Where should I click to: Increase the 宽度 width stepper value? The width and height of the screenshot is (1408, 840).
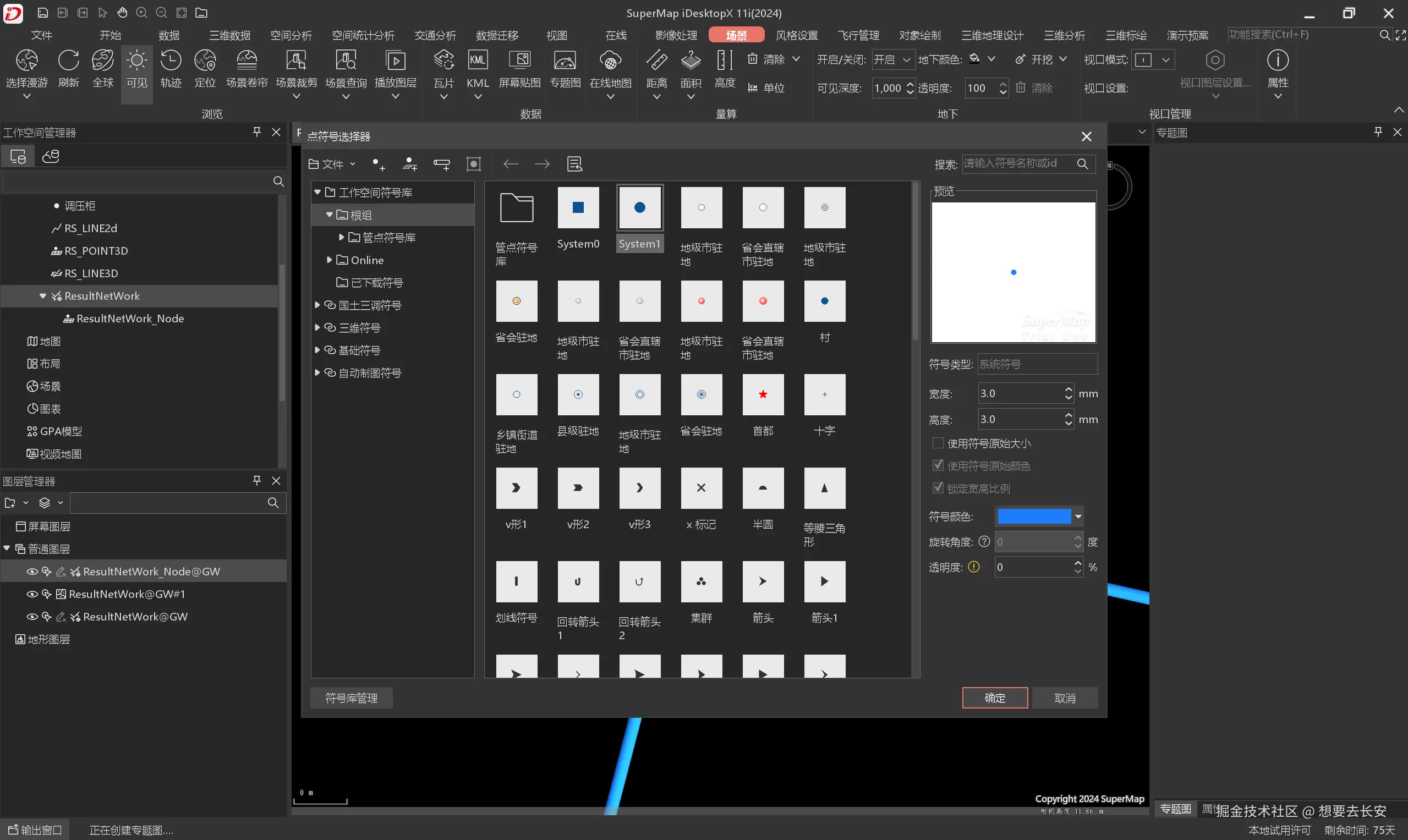click(1068, 389)
